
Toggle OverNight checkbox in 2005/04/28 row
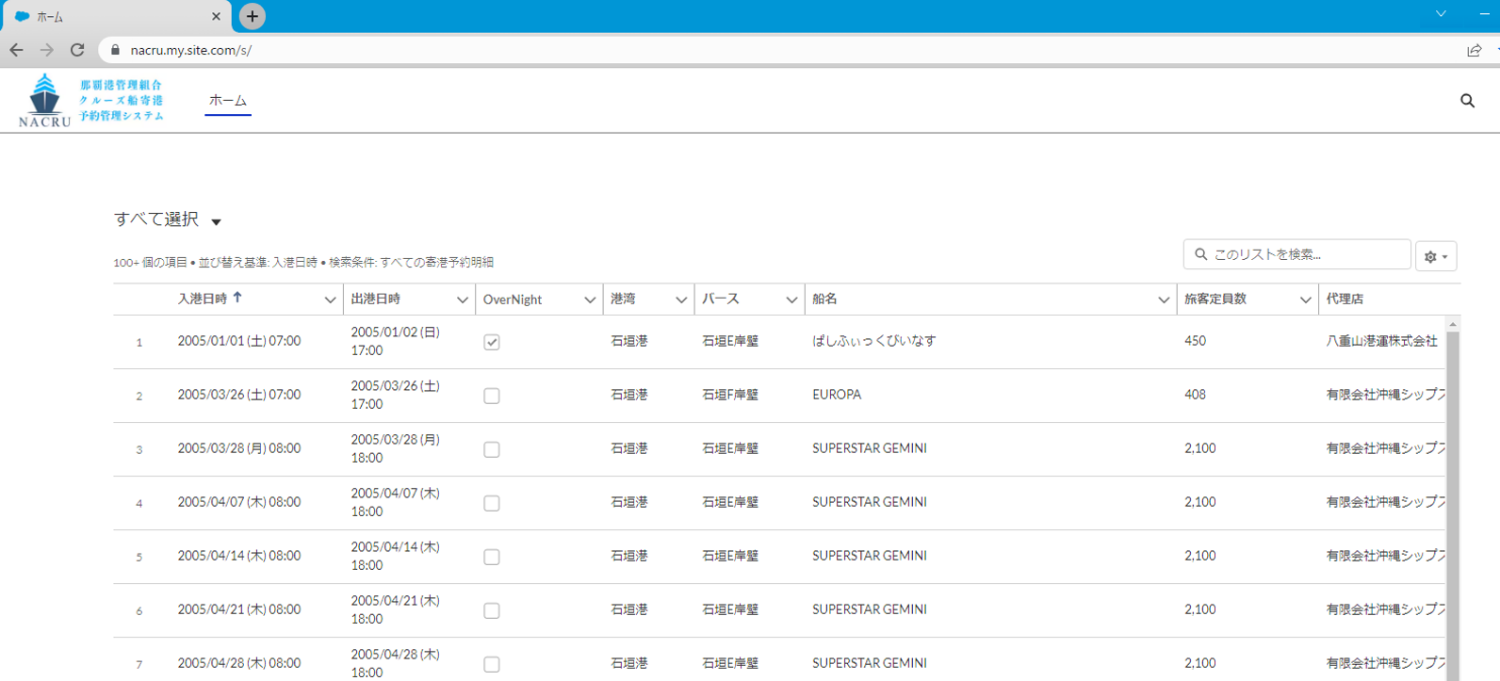(491, 665)
